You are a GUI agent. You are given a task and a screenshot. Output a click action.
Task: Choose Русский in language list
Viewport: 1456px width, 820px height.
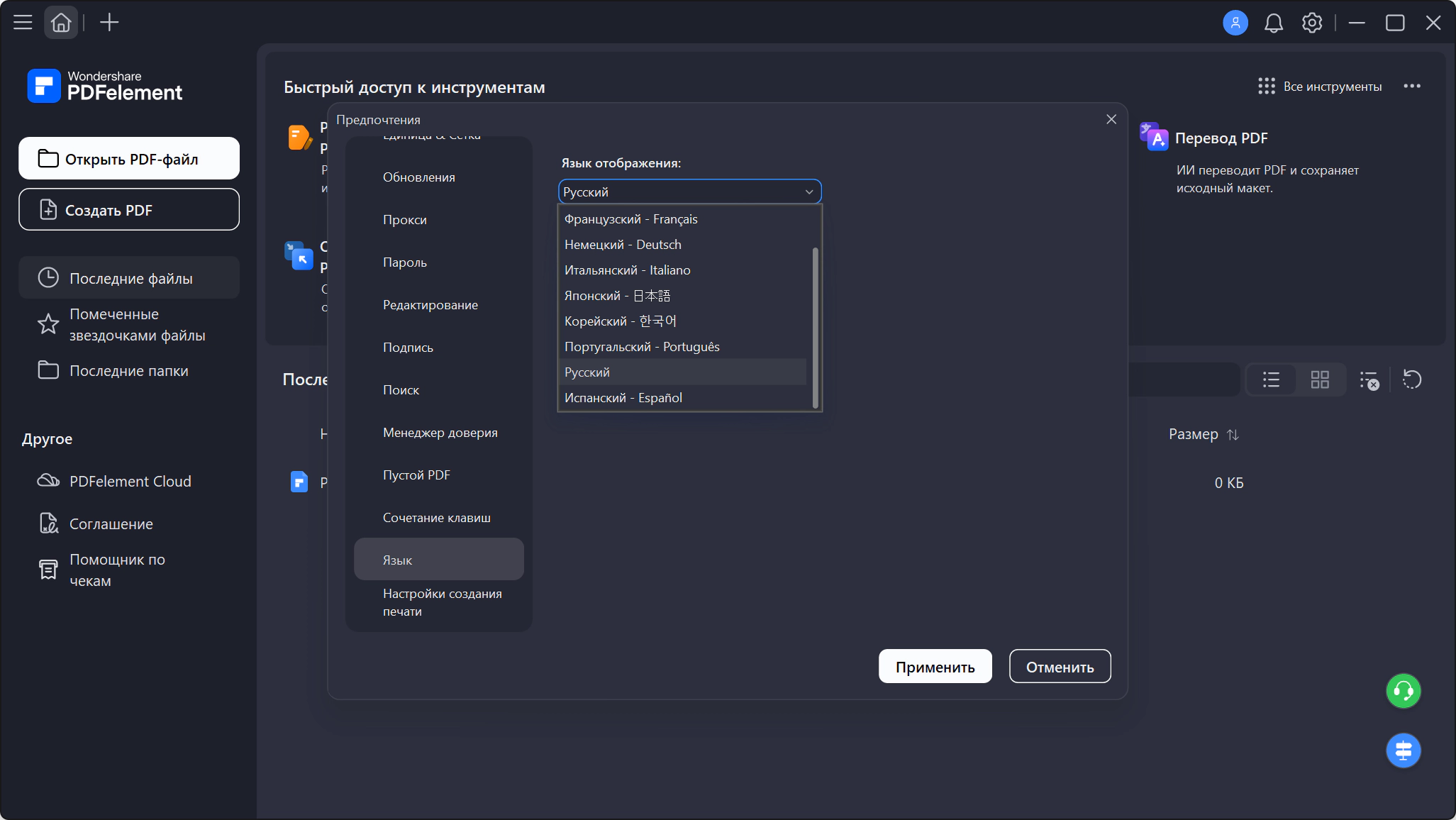point(682,372)
